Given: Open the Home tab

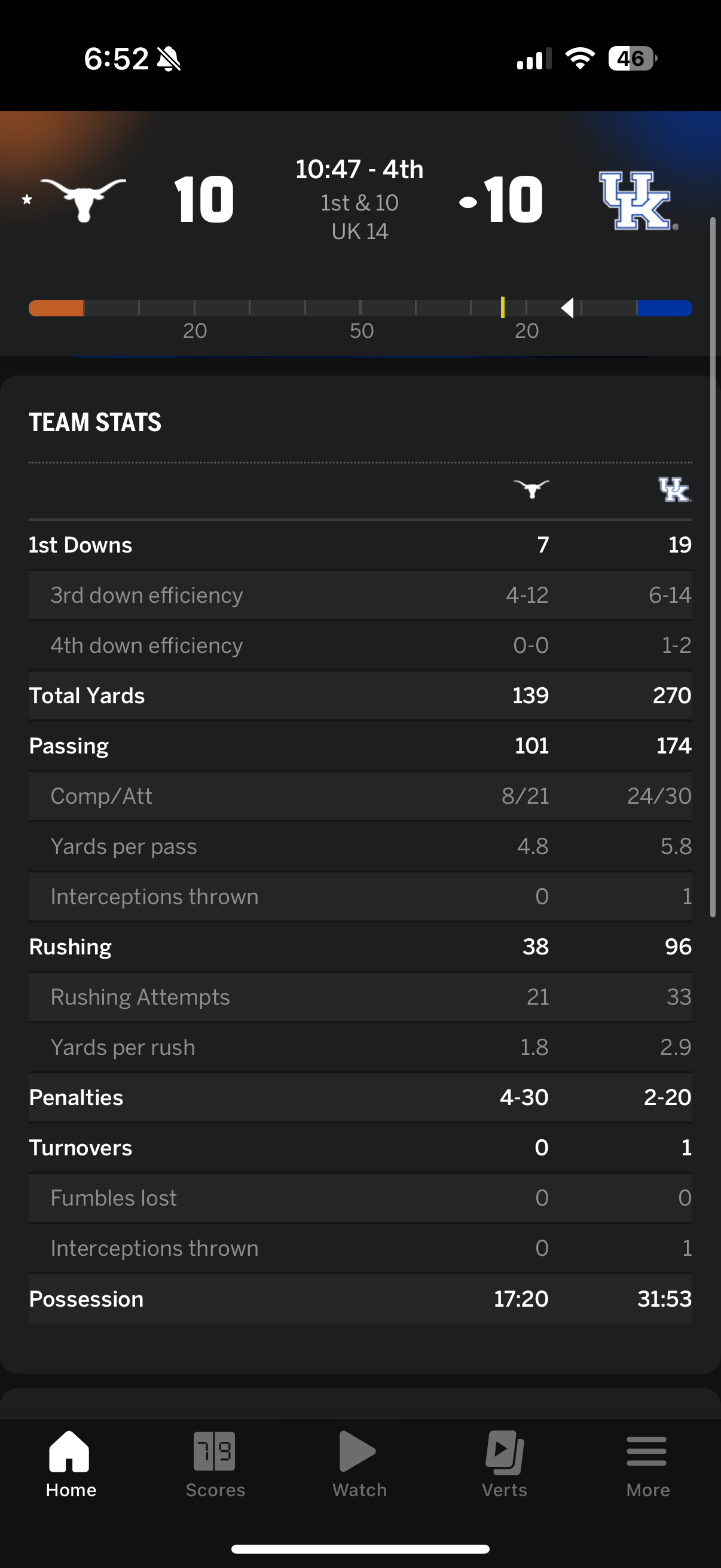Looking at the screenshot, I should coord(71,1464).
